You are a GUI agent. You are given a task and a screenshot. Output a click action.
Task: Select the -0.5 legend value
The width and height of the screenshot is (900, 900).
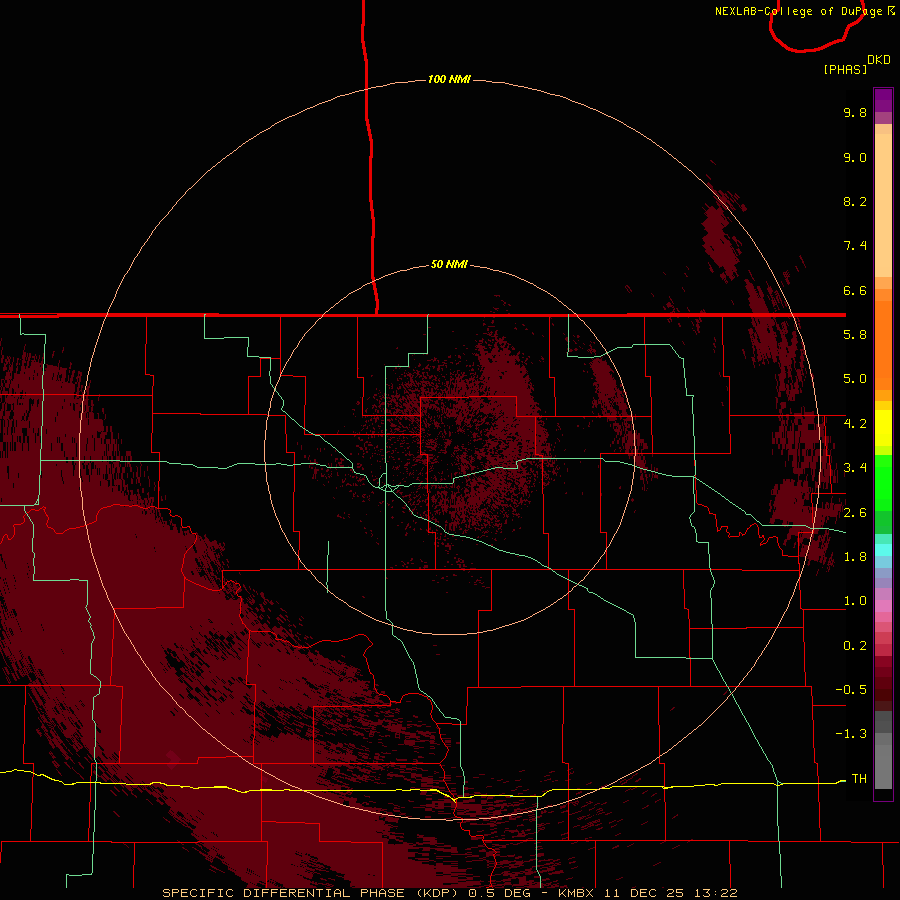[851, 690]
